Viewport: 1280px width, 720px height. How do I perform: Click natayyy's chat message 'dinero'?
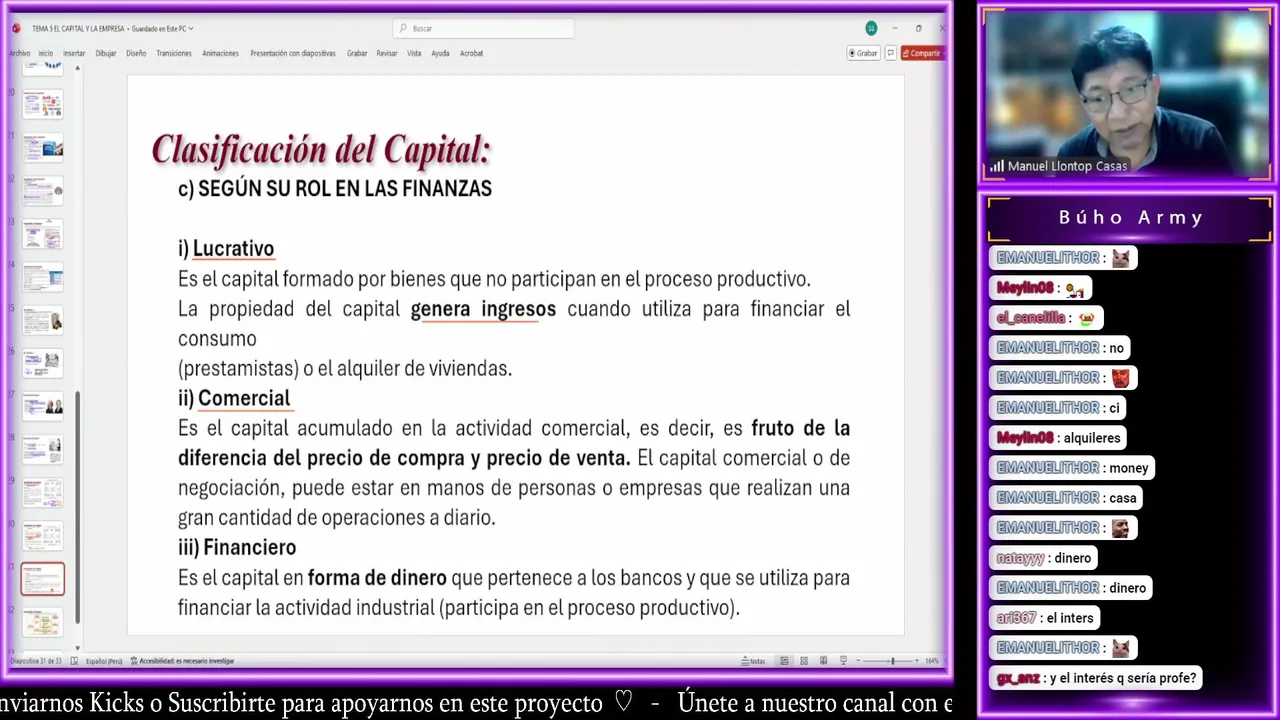pyautogui.click(x=1073, y=558)
